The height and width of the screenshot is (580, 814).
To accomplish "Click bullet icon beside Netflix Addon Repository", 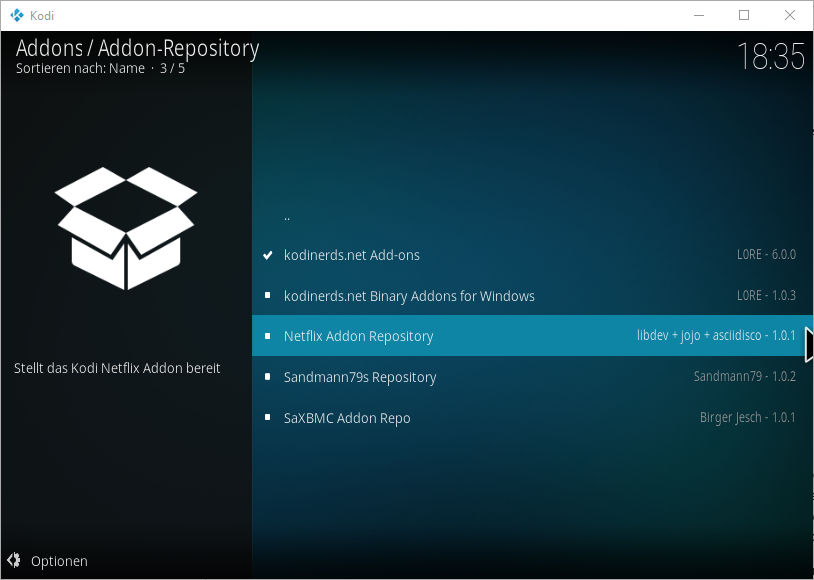I will [x=268, y=336].
